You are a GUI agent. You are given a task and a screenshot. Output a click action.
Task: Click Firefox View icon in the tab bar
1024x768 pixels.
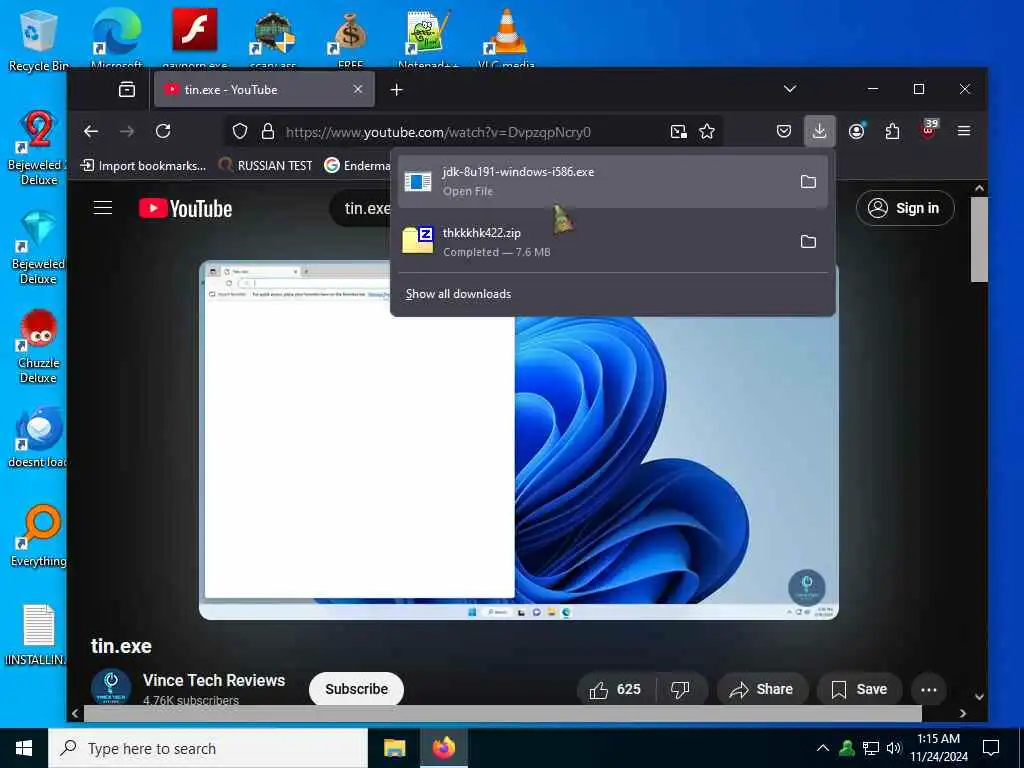pyautogui.click(x=127, y=89)
